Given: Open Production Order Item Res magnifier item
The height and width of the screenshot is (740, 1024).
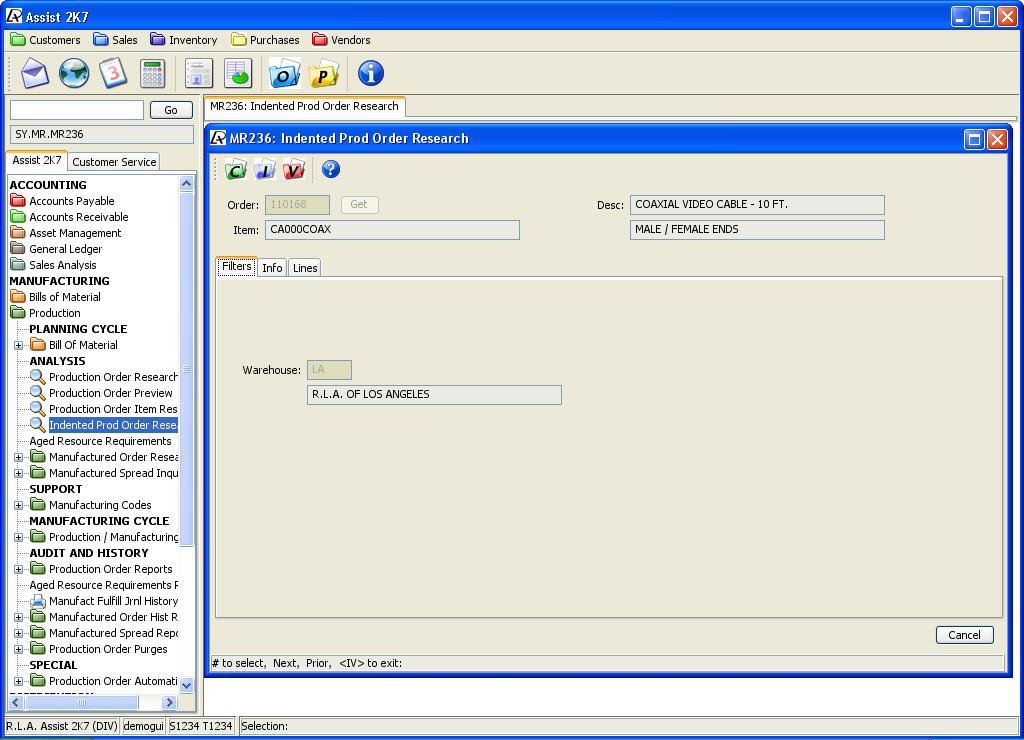Looking at the screenshot, I should (104, 409).
